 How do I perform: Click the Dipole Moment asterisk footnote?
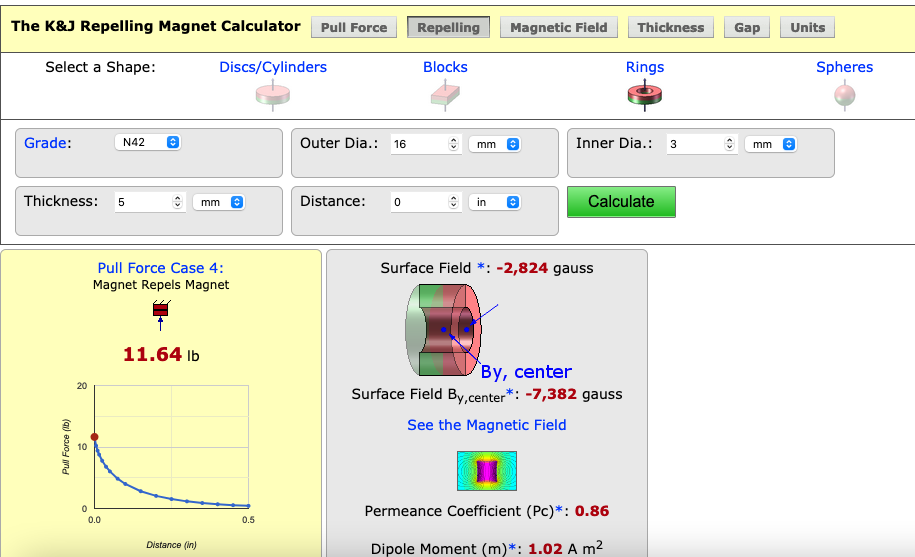coord(512,548)
